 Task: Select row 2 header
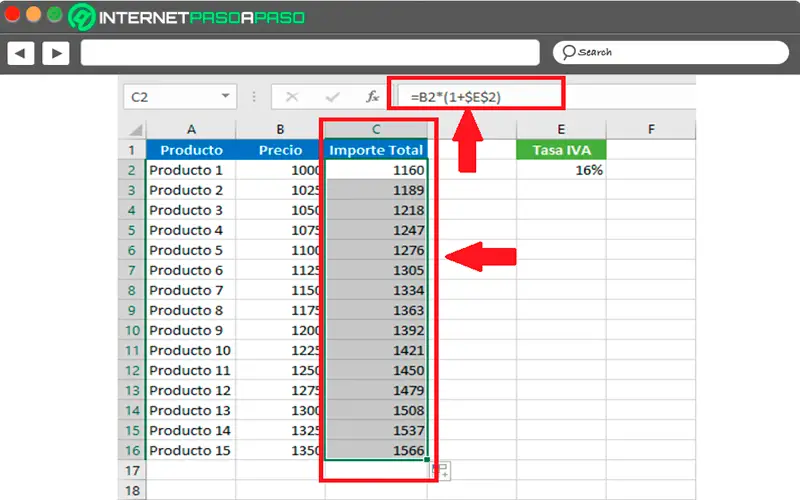click(x=132, y=170)
